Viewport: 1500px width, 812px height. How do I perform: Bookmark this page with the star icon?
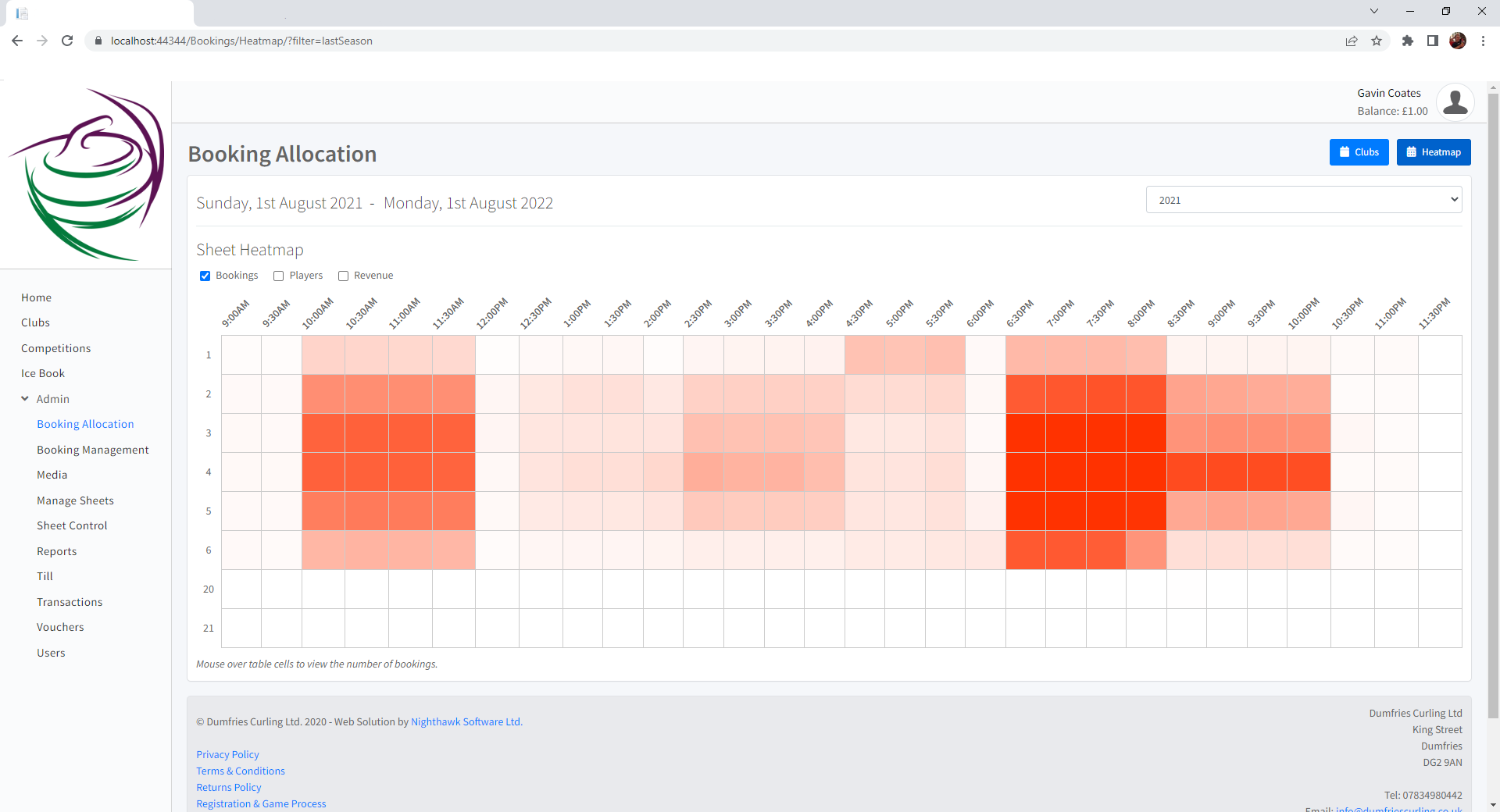click(x=1377, y=41)
